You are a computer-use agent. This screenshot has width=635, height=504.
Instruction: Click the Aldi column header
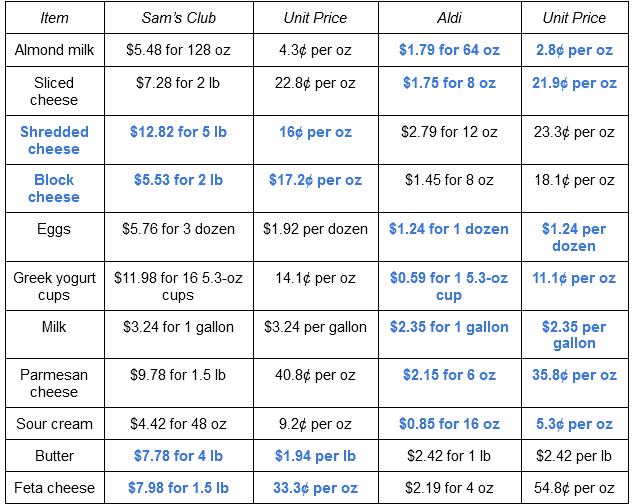tap(449, 18)
